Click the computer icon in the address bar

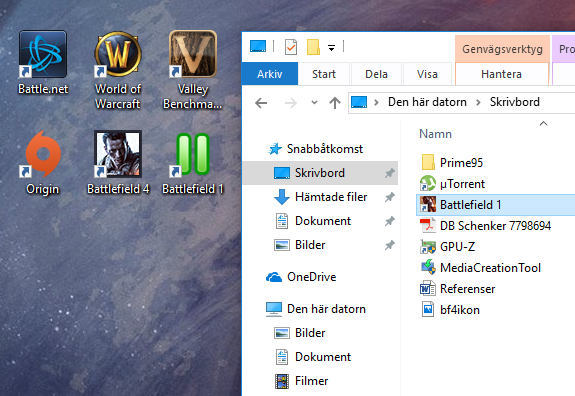click(x=359, y=102)
